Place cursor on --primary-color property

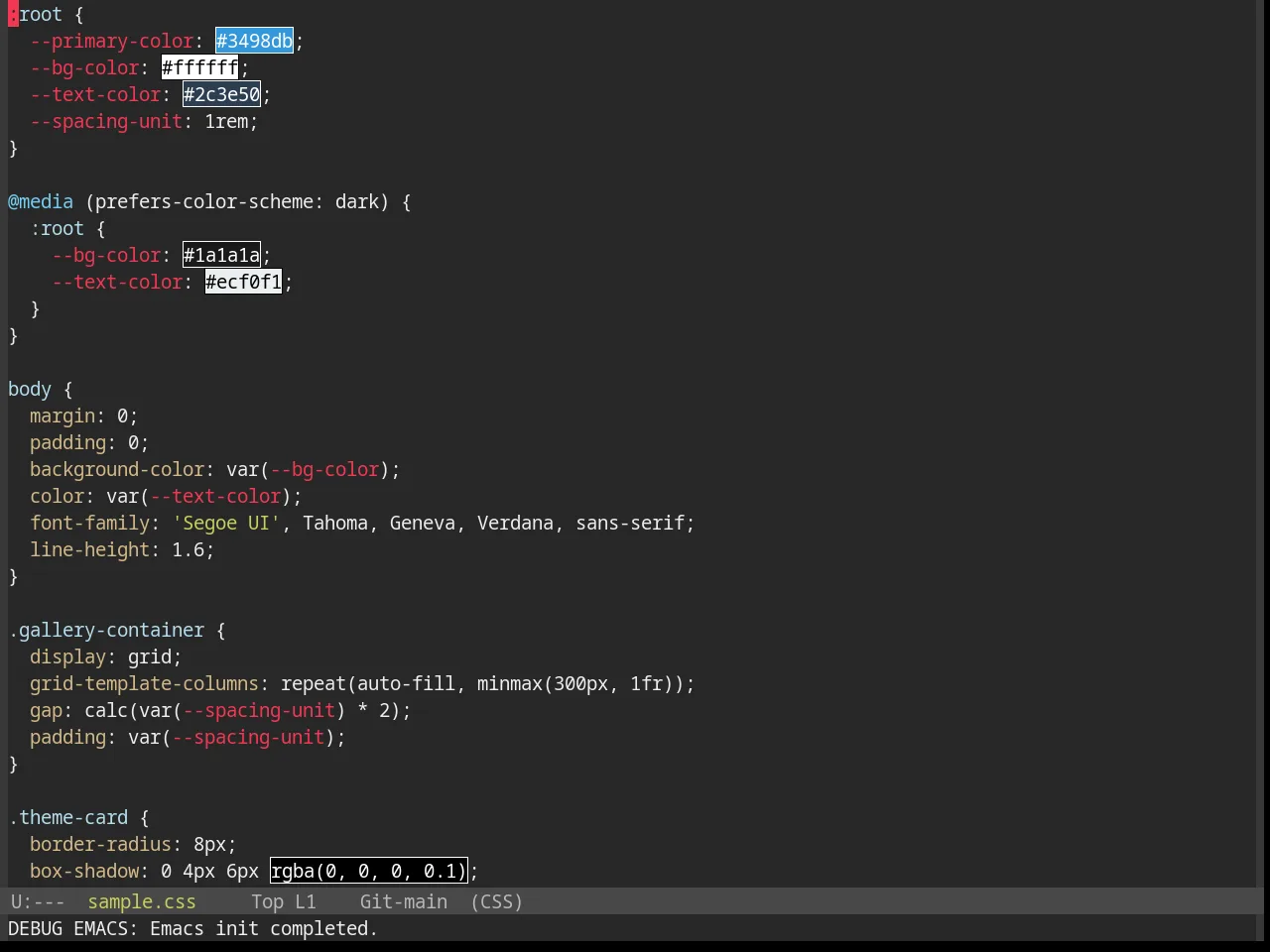click(x=112, y=41)
